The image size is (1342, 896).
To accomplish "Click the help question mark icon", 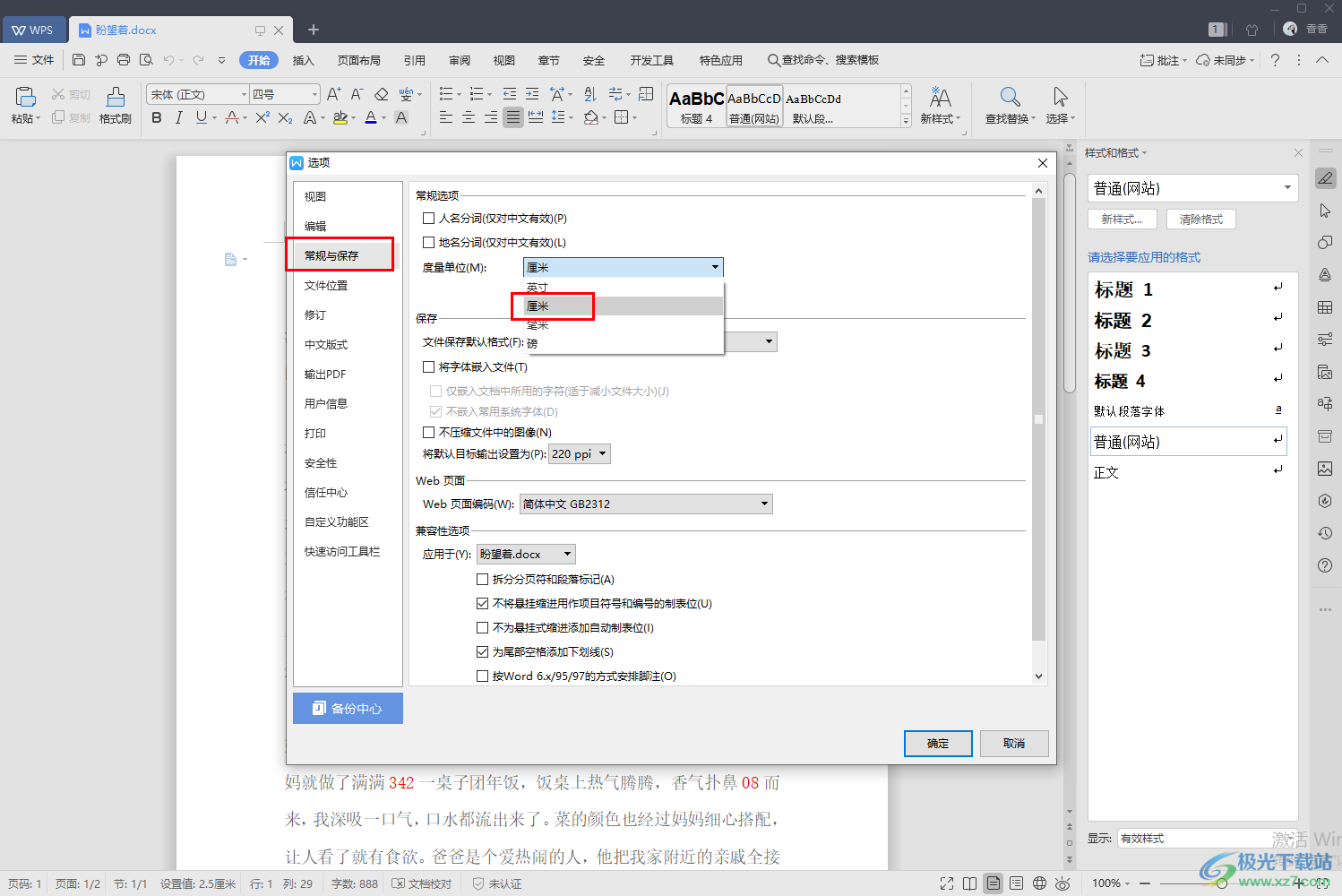I will coord(1275,60).
